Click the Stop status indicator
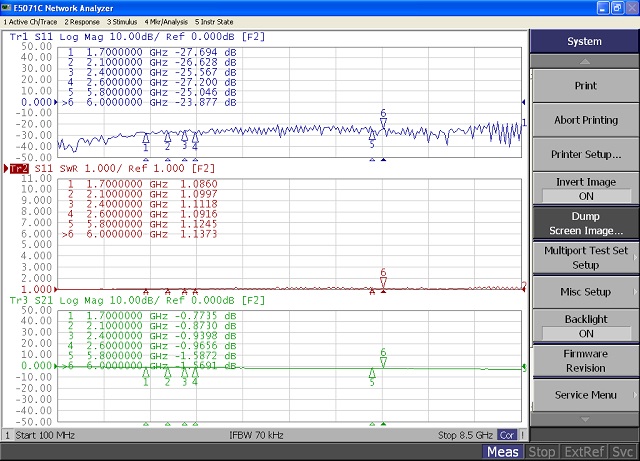640x461 pixels. click(541, 452)
